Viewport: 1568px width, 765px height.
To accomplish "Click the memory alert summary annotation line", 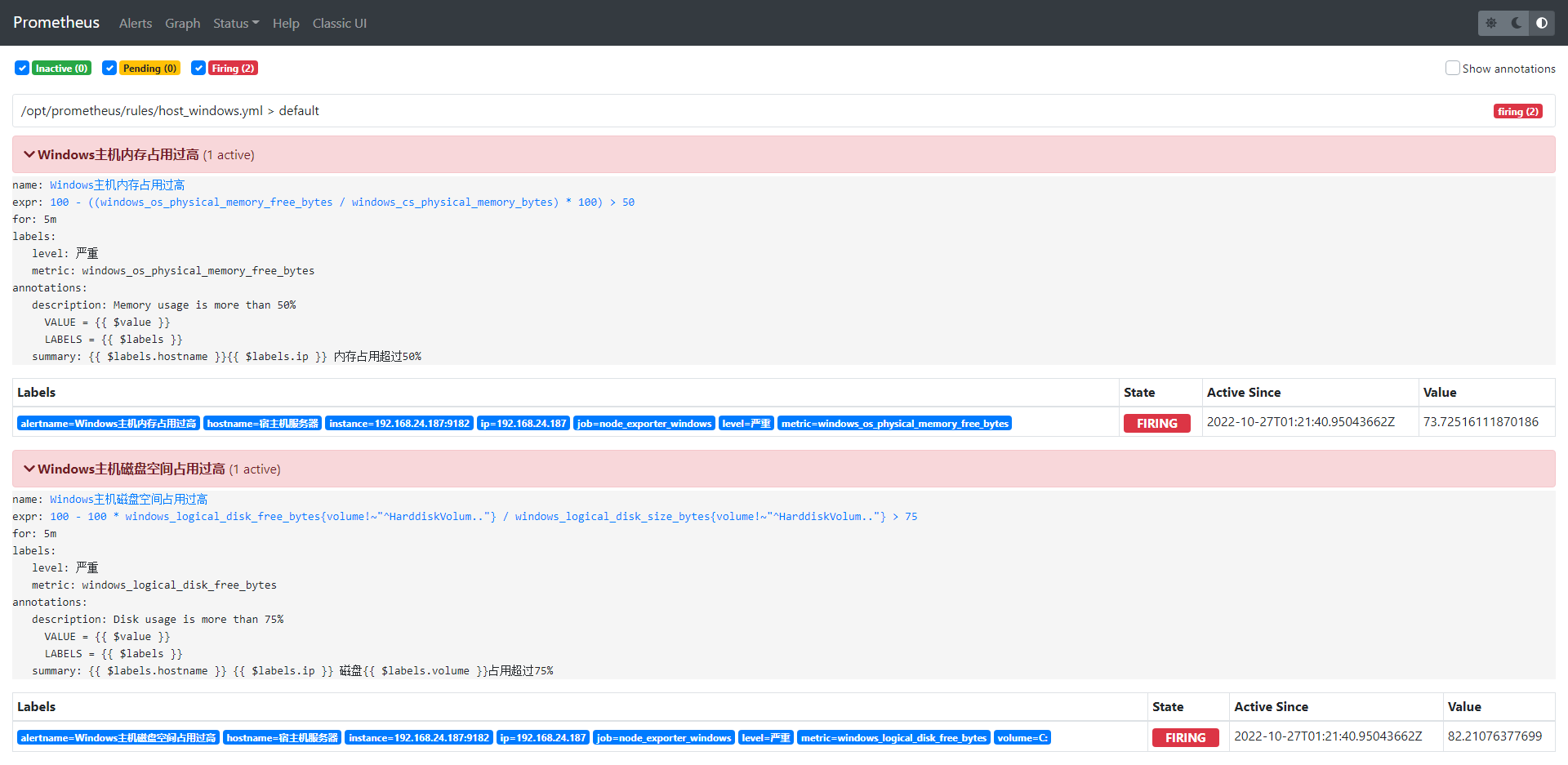I will 227,357.
